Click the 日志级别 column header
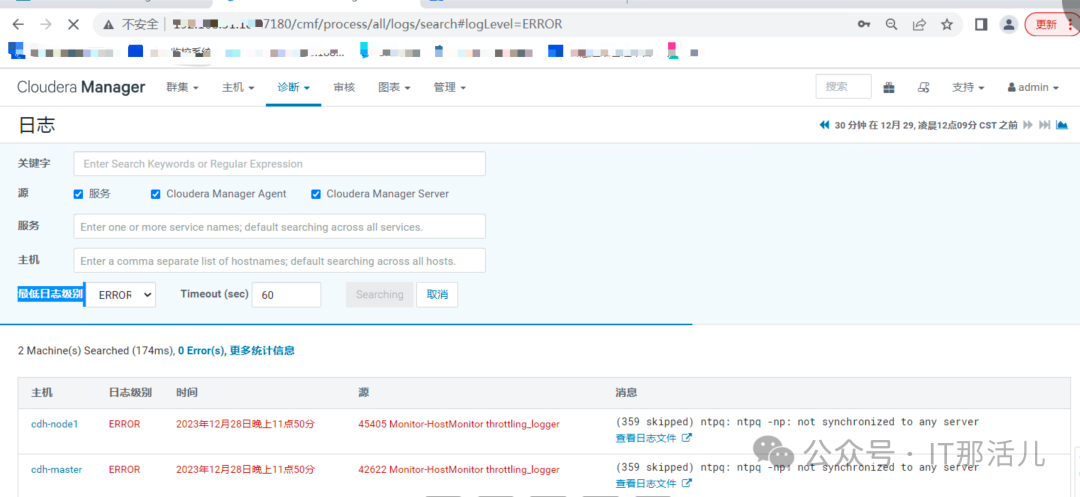 click(x=130, y=392)
